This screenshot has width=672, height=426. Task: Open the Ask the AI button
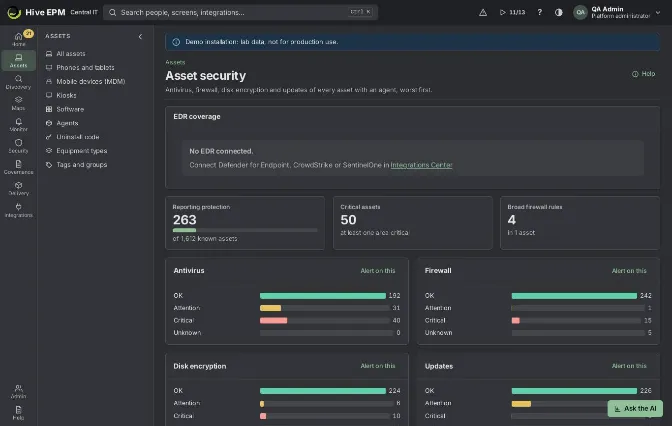[x=635, y=408]
